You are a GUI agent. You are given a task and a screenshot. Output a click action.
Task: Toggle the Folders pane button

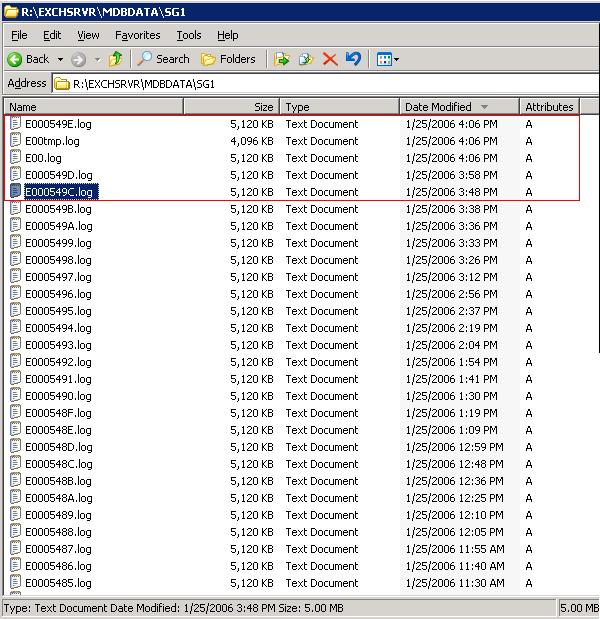click(228, 59)
